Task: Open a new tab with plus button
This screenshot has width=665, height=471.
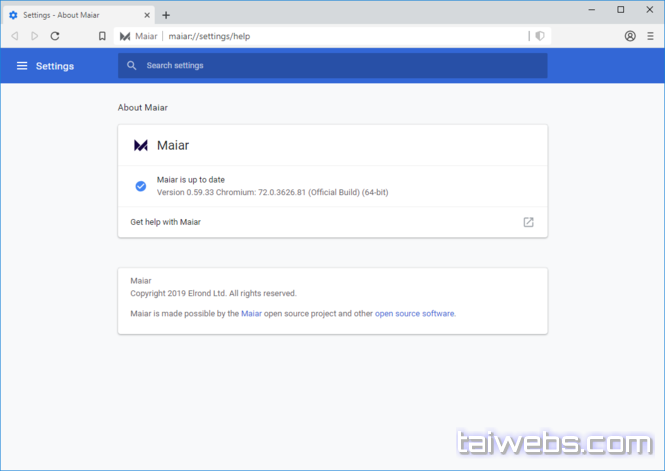Action: click(166, 15)
